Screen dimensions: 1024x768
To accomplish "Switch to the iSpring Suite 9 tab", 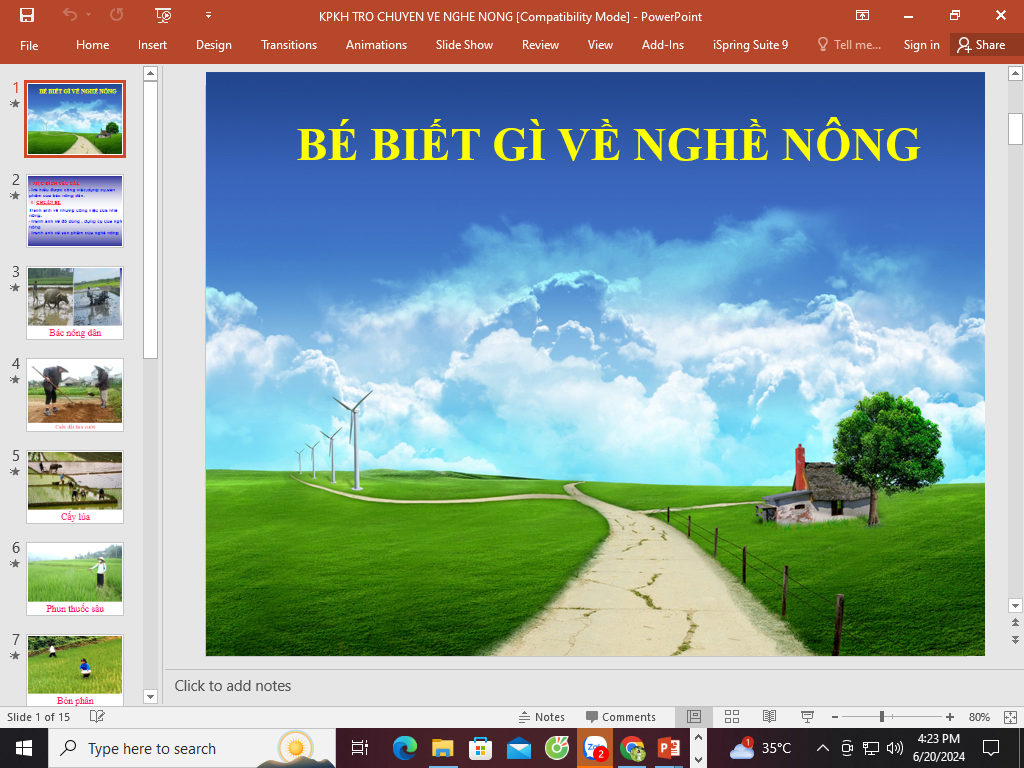I will coord(750,45).
